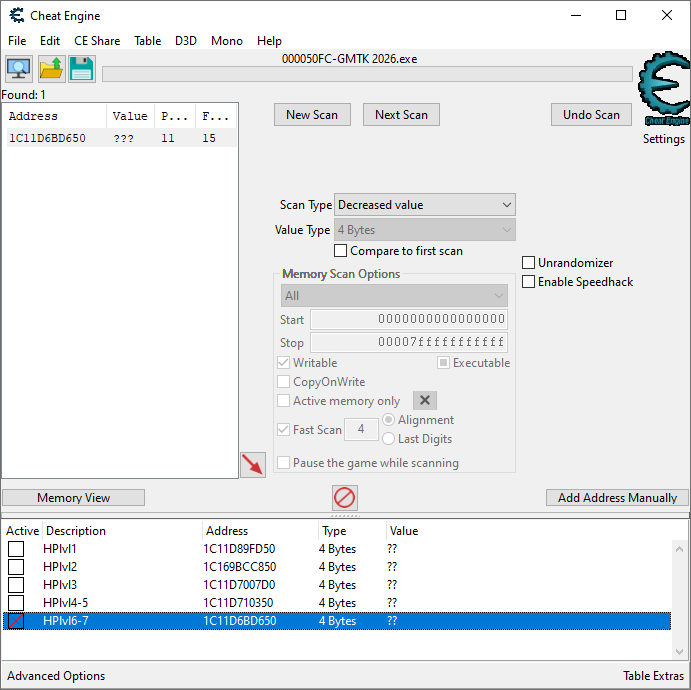691x690 pixels.
Task: Click the Next Scan button
Action: (x=401, y=115)
